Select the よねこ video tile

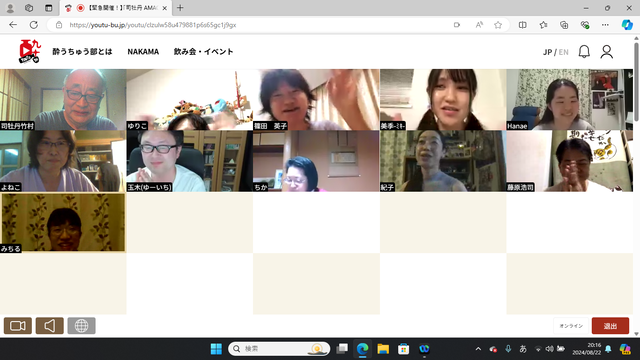pos(63,161)
